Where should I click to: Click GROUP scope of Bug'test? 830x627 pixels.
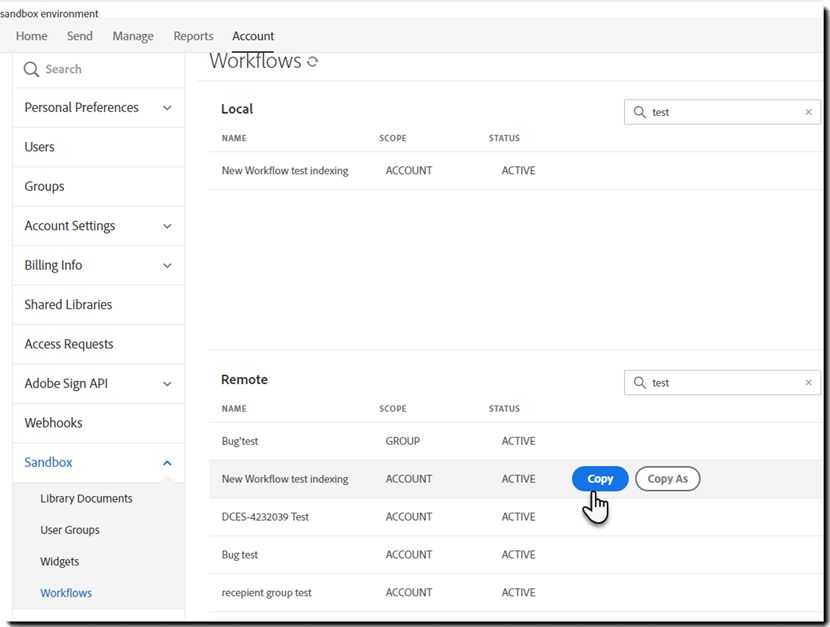pos(402,441)
